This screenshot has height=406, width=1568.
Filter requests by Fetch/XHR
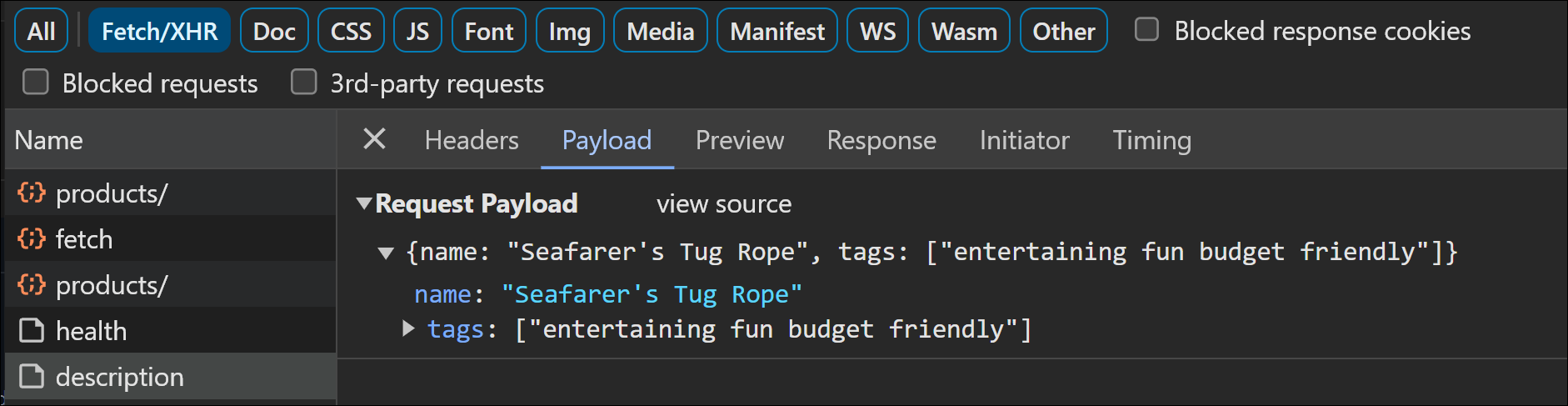[x=159, y=31]
